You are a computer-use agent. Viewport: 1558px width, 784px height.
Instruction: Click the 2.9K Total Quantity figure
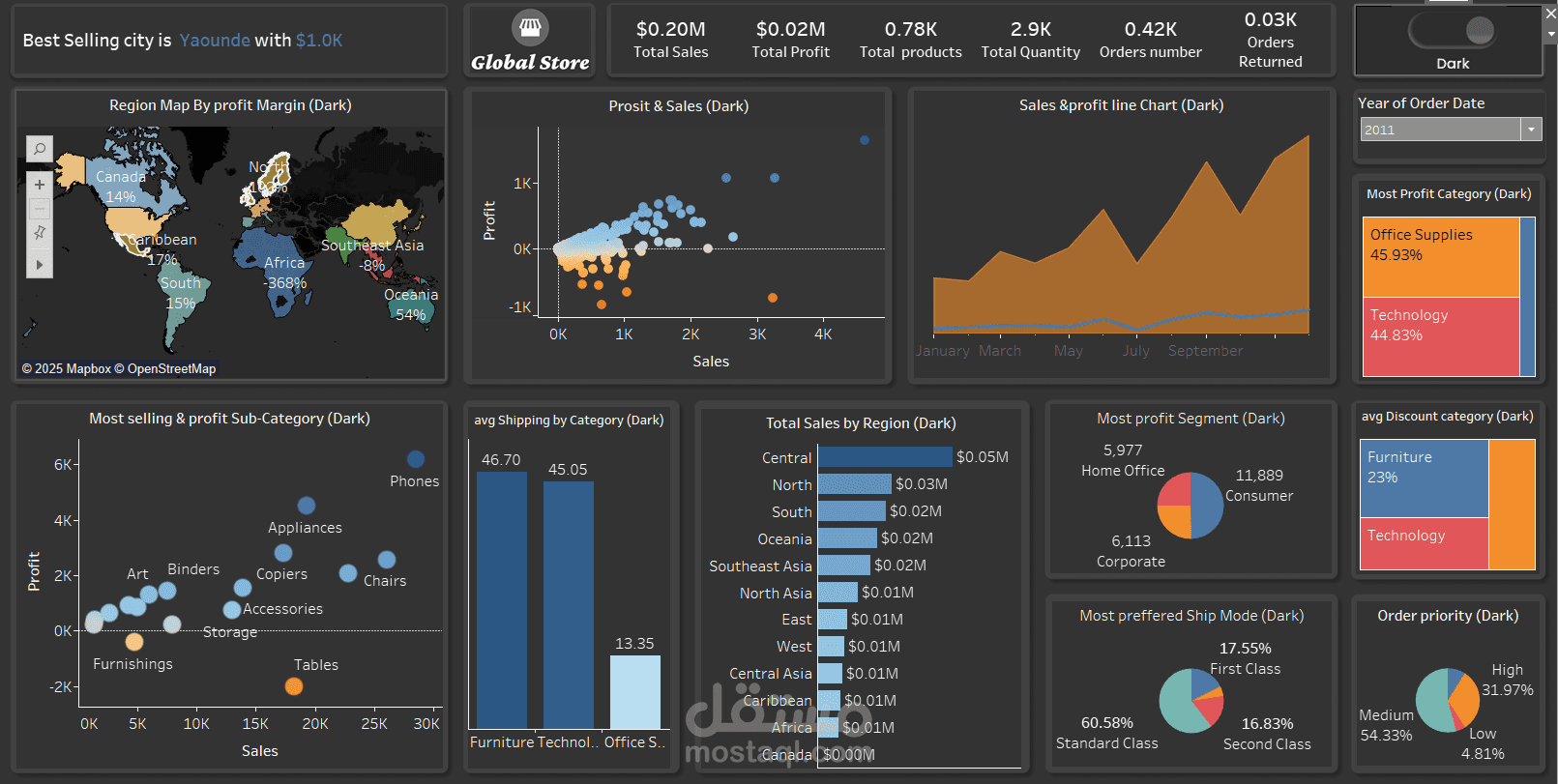click(1031, 30)
